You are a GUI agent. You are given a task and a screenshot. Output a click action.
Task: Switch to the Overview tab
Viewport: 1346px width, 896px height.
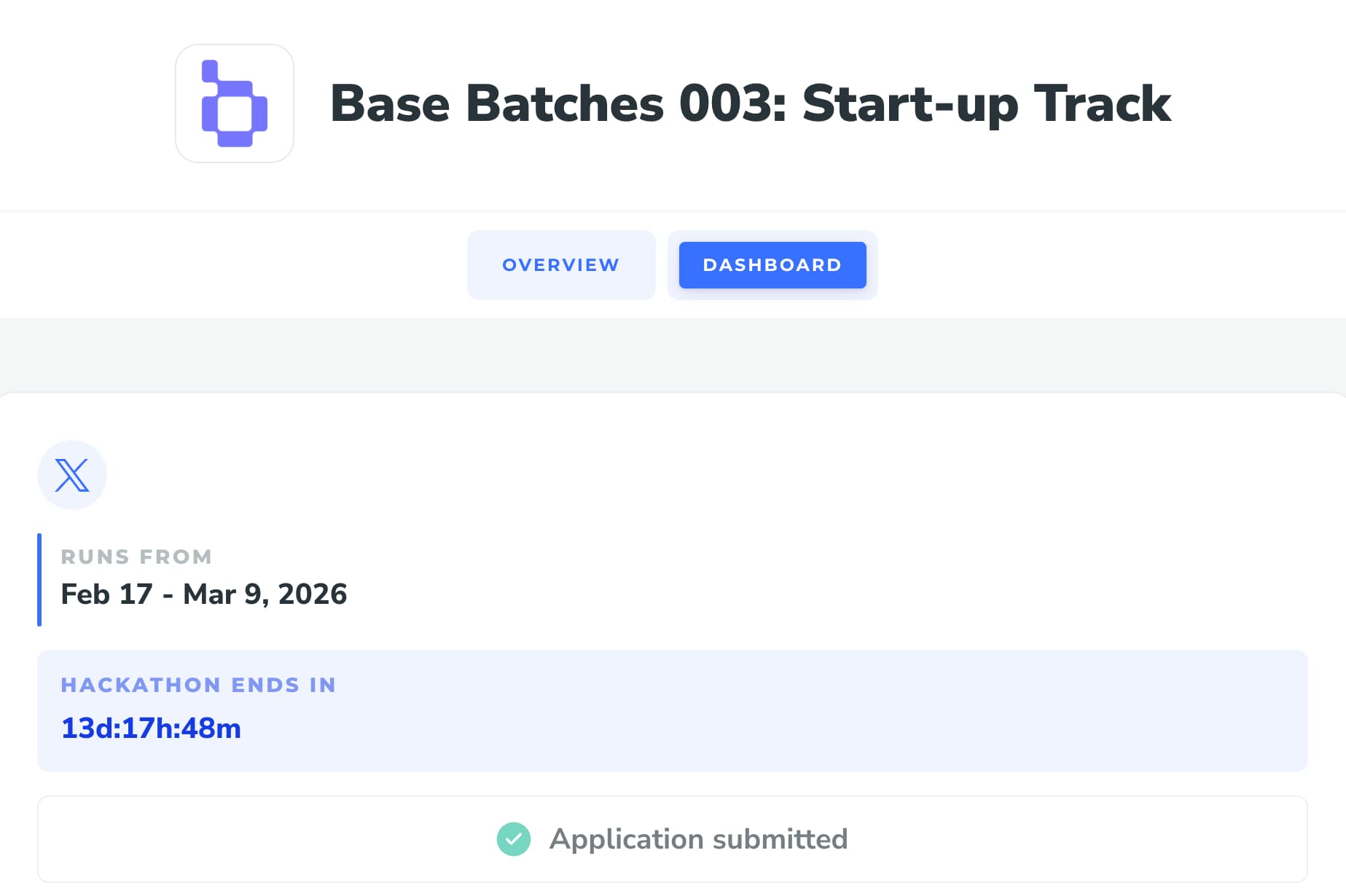pos(560,265)
